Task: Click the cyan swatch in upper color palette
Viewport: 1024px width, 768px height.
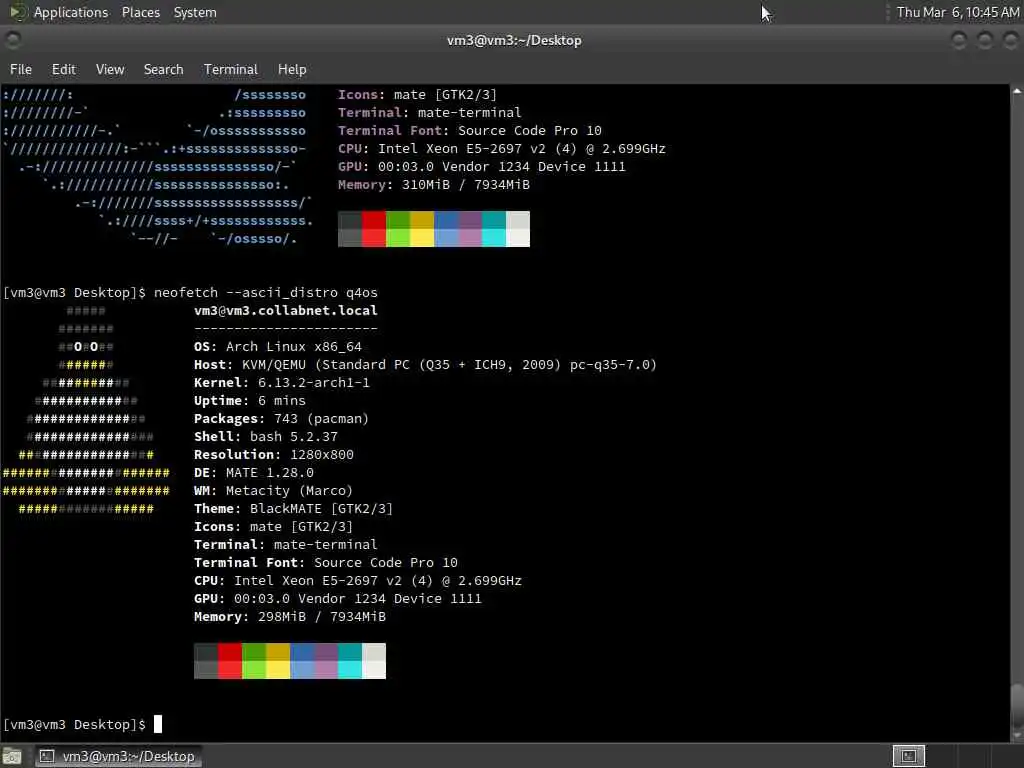Action: click(x=494, y=229)
